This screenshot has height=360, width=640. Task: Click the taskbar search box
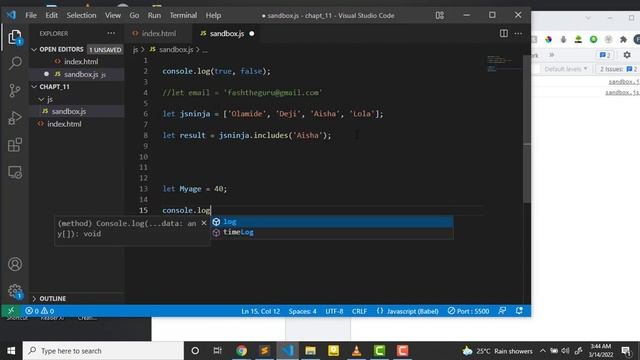[103, 351]
